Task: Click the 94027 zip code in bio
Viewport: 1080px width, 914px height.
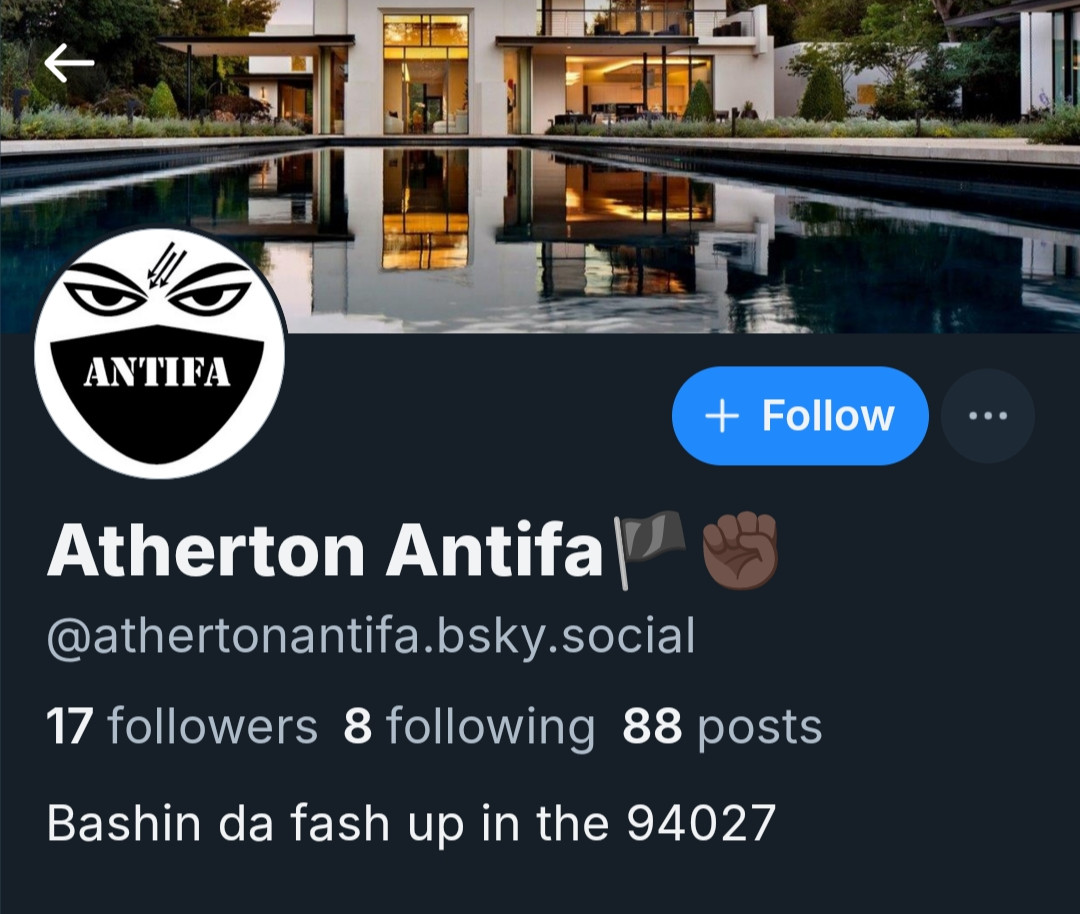Action: 700,823
